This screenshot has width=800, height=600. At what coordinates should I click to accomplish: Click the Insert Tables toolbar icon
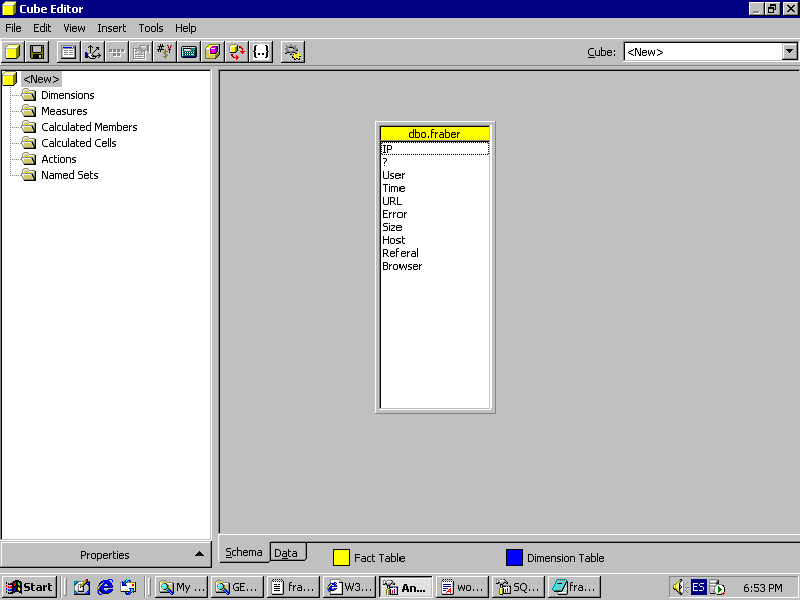[x=68, y=51]
